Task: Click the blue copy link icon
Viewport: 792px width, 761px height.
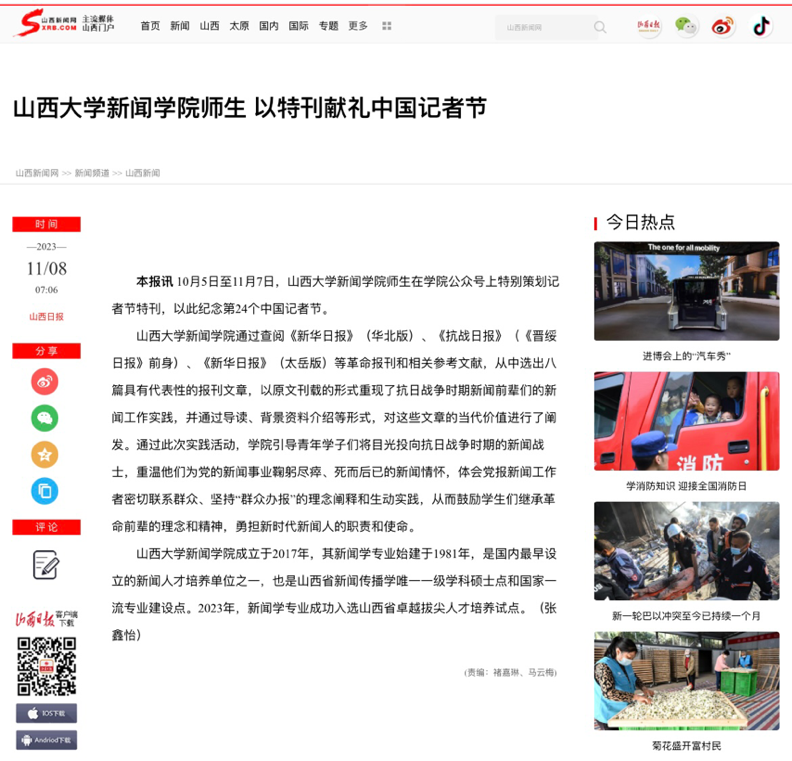Action: [45, 490]
